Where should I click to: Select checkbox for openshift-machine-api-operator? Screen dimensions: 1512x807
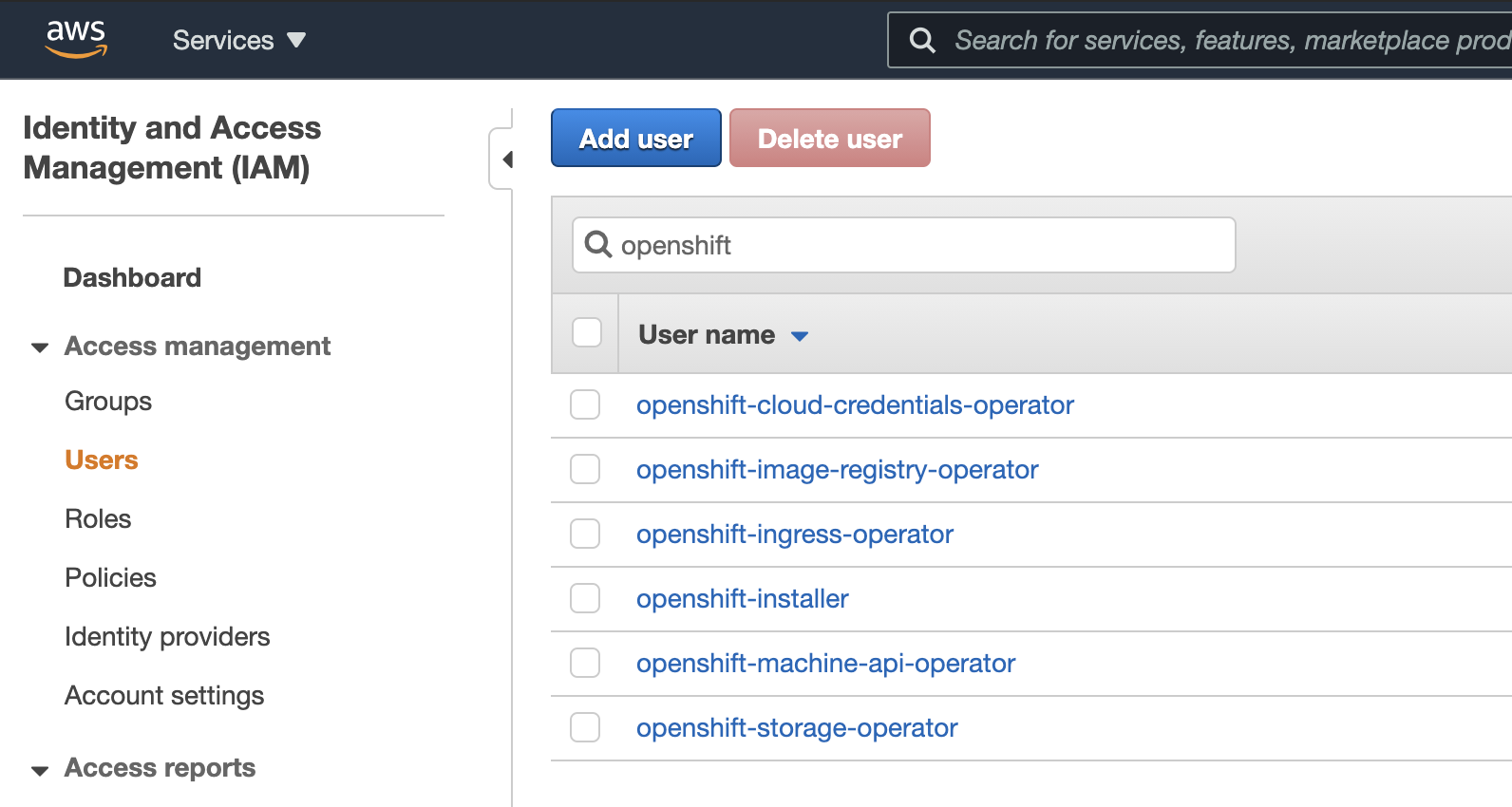585,663
